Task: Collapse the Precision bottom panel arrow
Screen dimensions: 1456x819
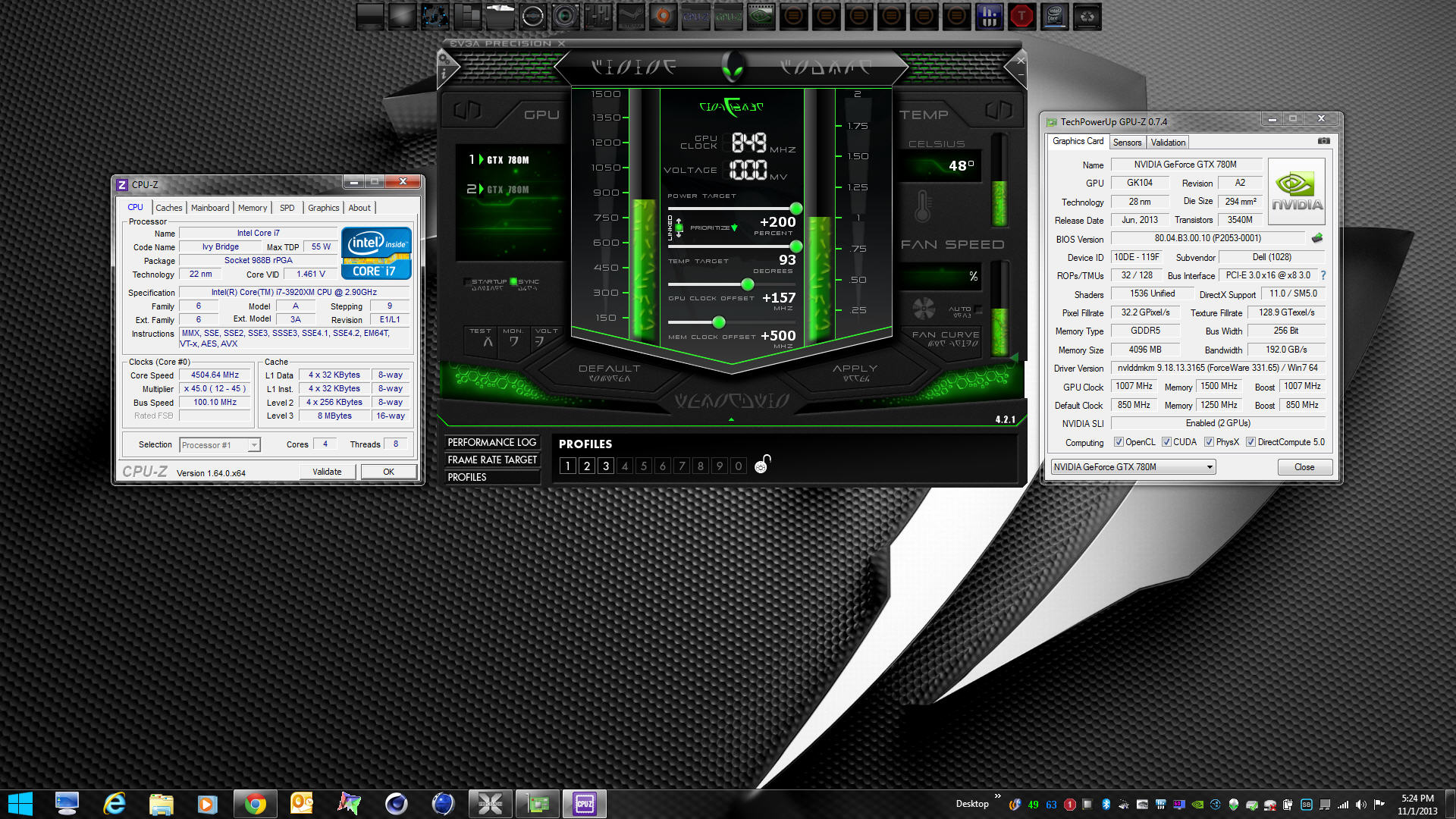Action: click(x=731, y=419)
